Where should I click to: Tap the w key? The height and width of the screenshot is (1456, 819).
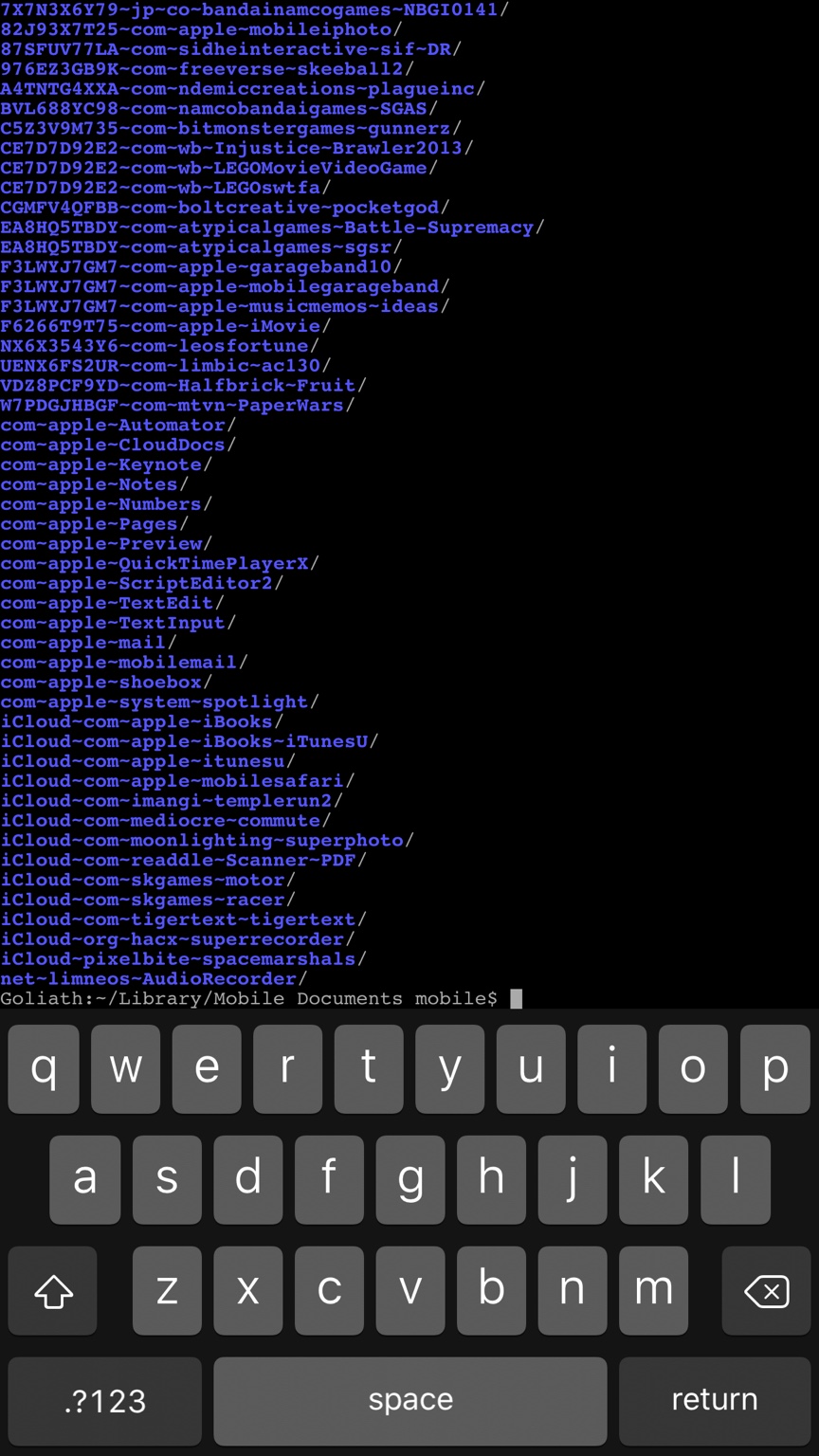point(125,1069)
